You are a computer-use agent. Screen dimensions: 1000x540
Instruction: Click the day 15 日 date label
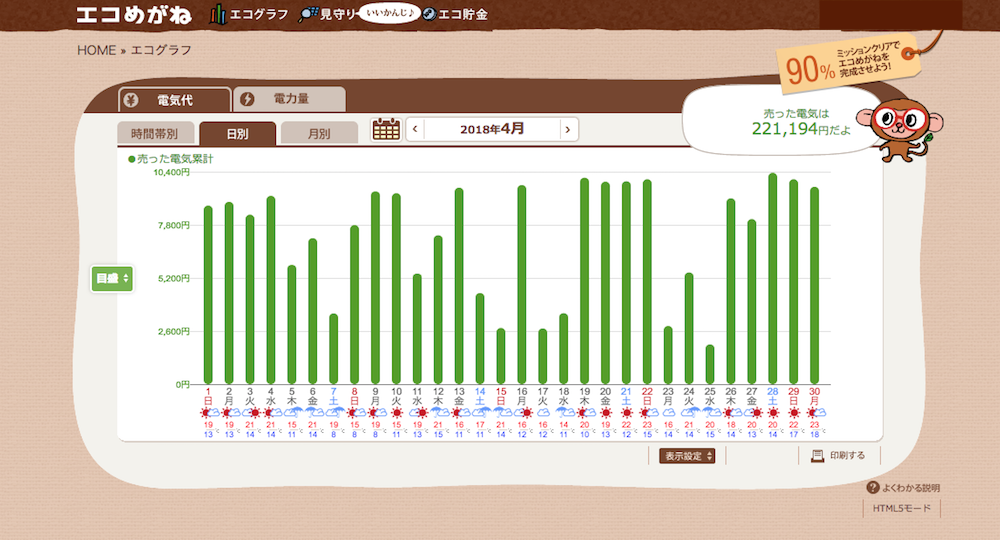(501, 396)
